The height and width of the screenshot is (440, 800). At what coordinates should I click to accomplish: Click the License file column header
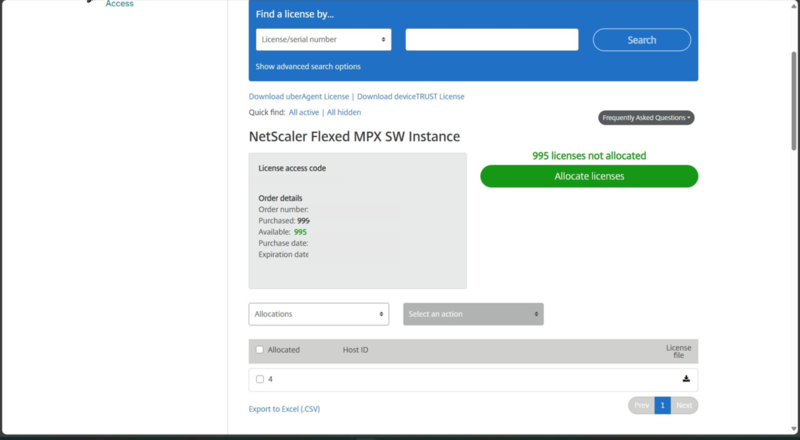[678, 351]
